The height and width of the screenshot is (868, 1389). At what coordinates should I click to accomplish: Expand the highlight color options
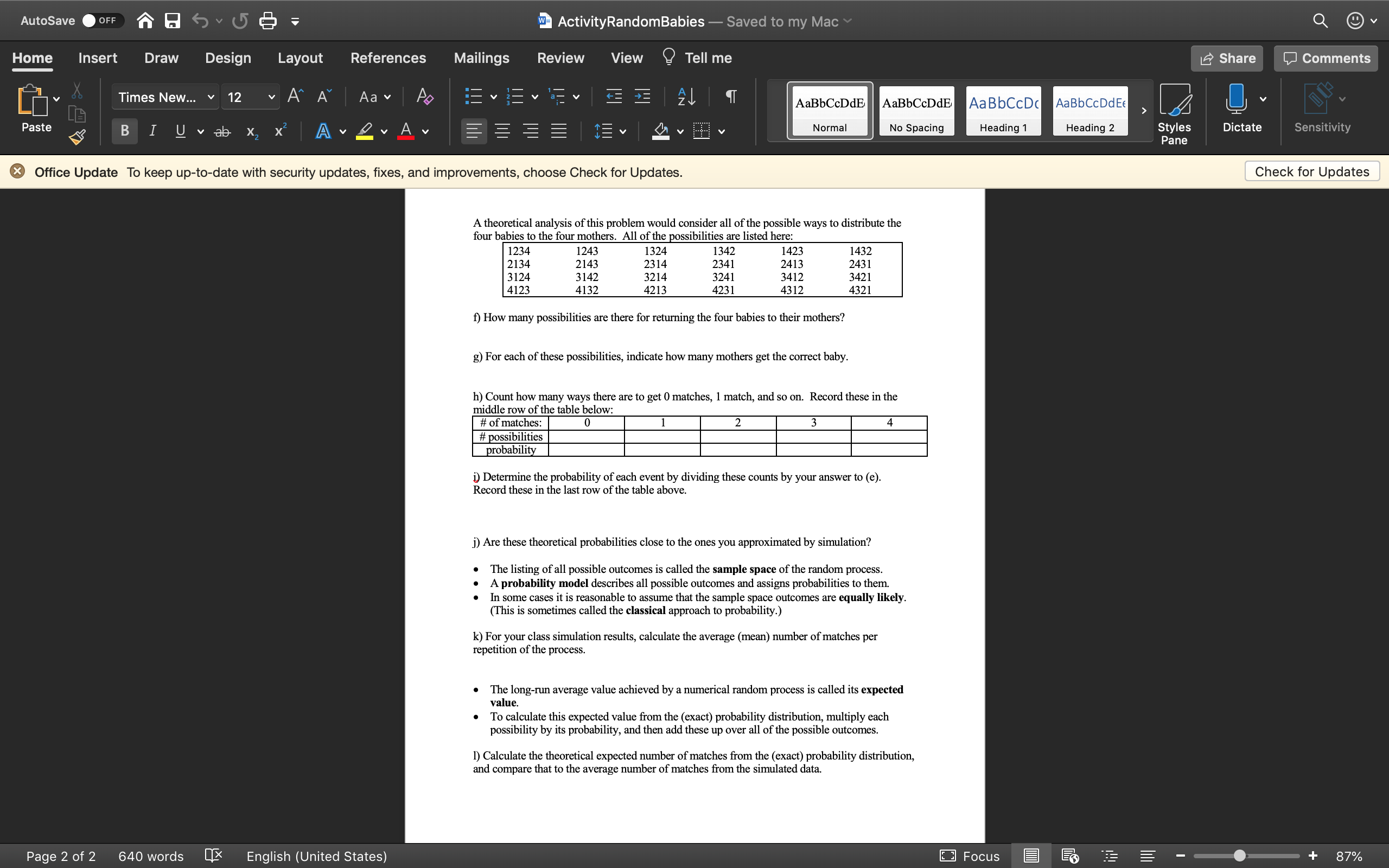click(x=384, y=131)
